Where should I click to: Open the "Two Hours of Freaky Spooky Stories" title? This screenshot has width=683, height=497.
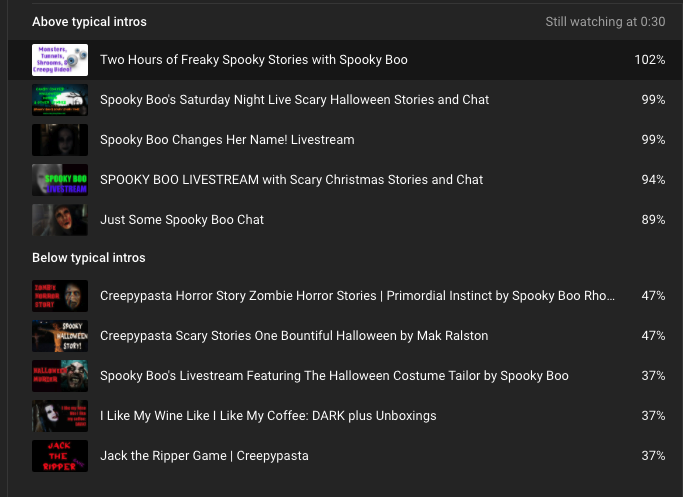254,60
